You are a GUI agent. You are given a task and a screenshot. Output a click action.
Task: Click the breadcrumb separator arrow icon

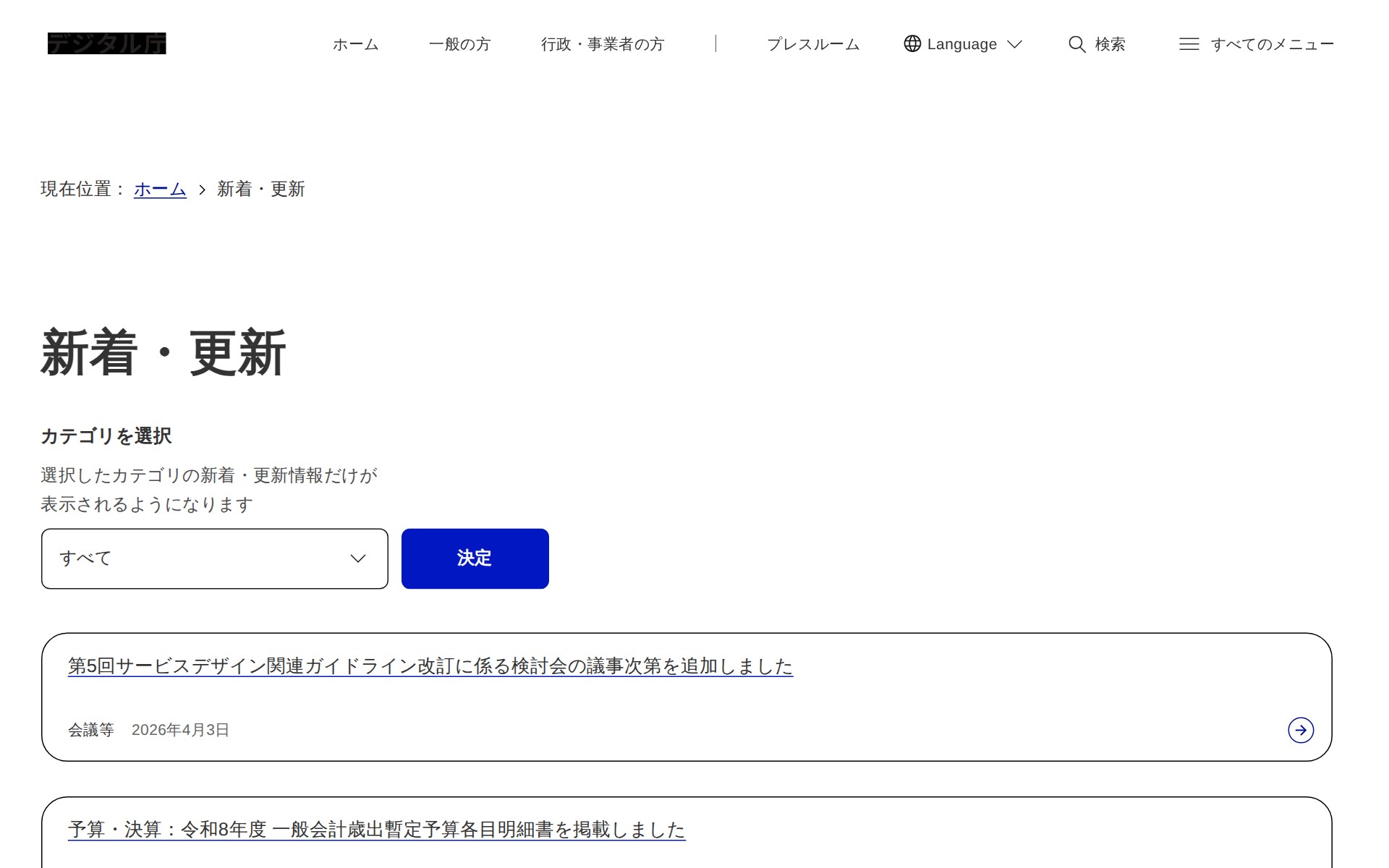pos(202,190)
